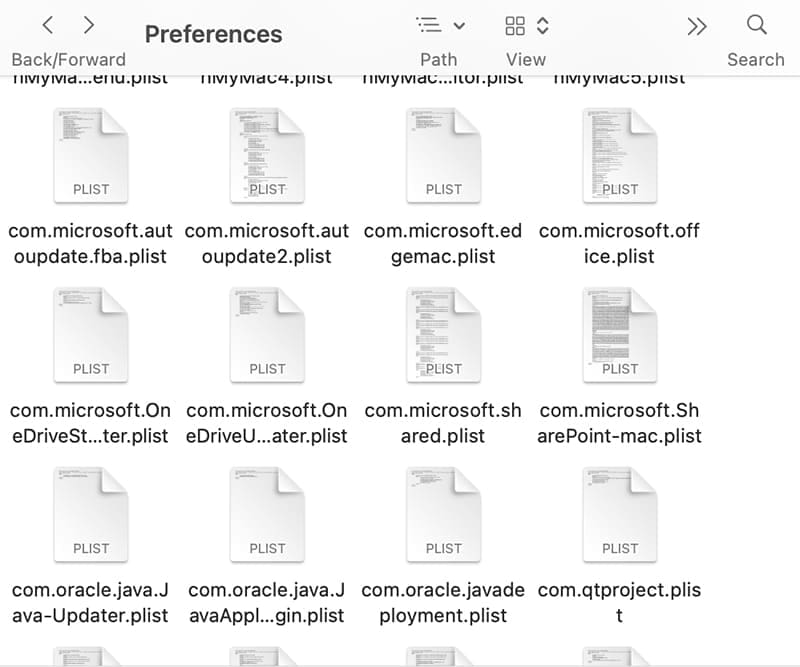This screenshot has height=667, width=800.
Task: Click the com.microsoft.autoupdate2.plist filename
Action: pos(267,243)
